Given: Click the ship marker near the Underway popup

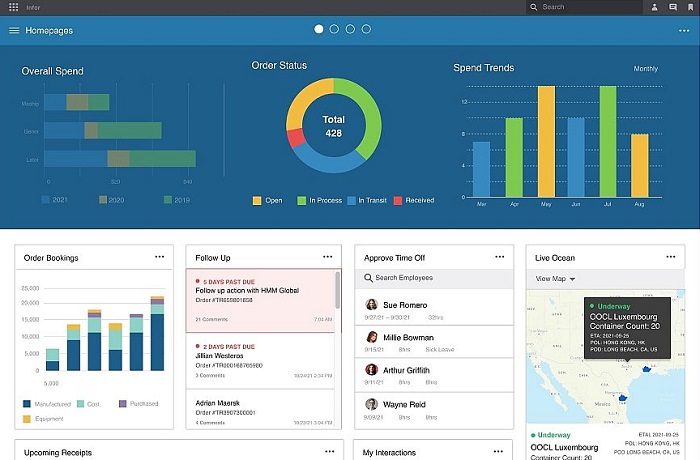Looking at the screenshot, I should (646, 369).
